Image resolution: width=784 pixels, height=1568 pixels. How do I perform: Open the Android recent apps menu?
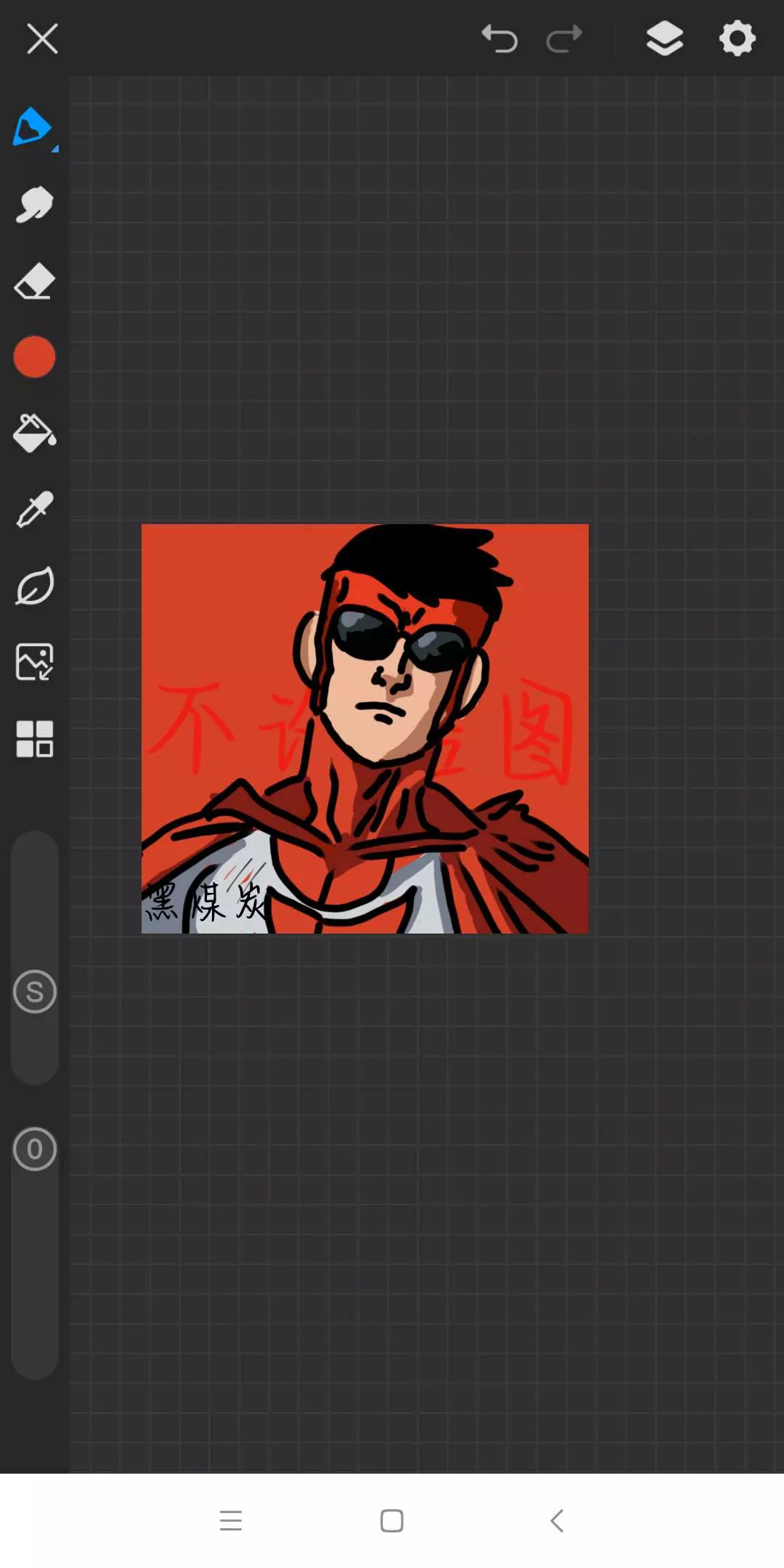[231, 1521]
